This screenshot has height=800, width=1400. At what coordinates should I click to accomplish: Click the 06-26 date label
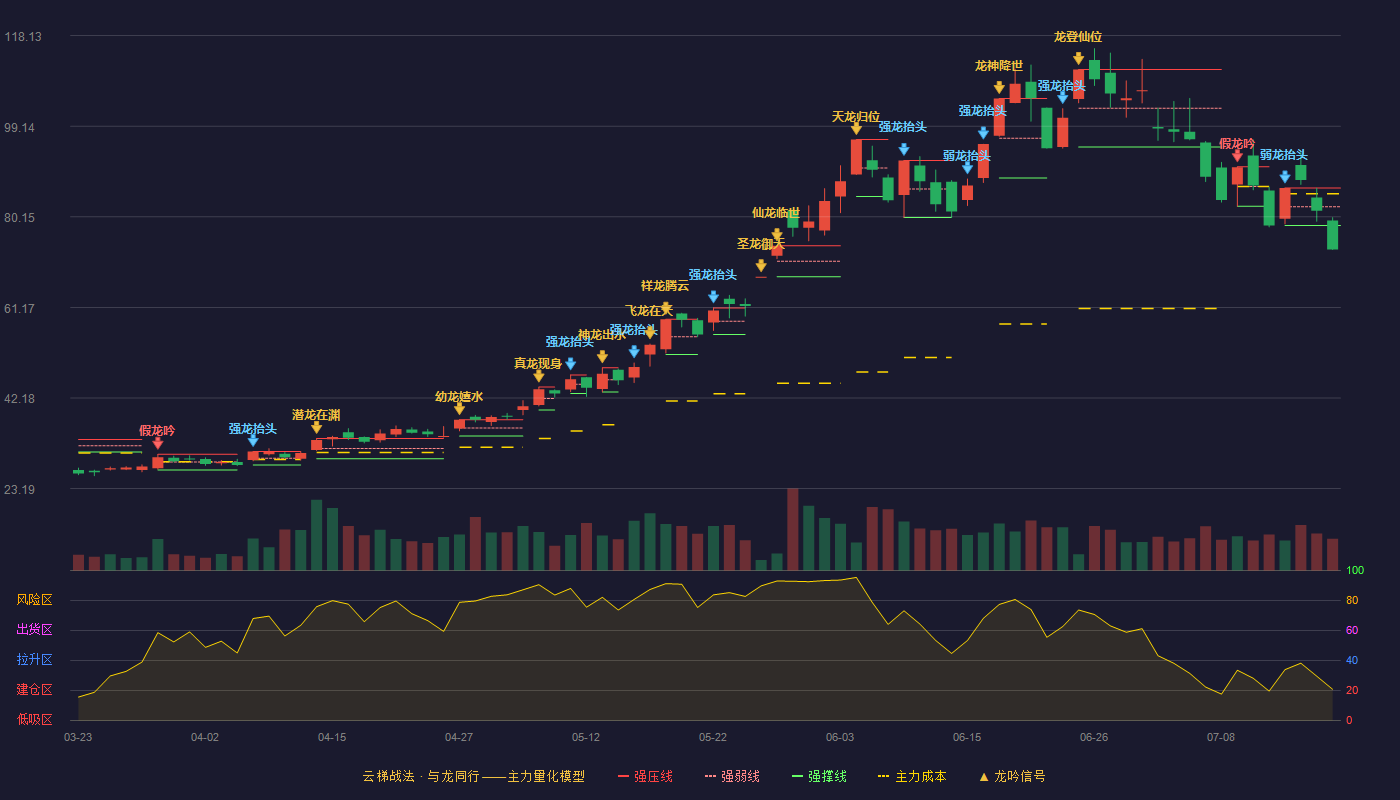[x=1094, y=737]
